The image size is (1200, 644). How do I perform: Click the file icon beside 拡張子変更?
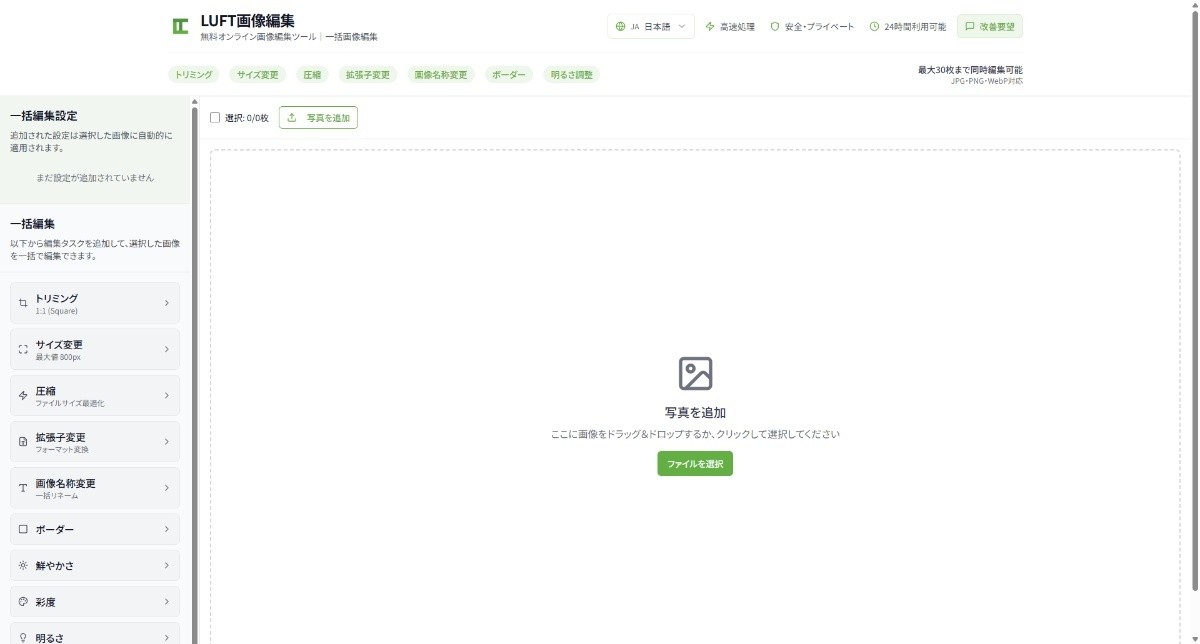point(23,441)
